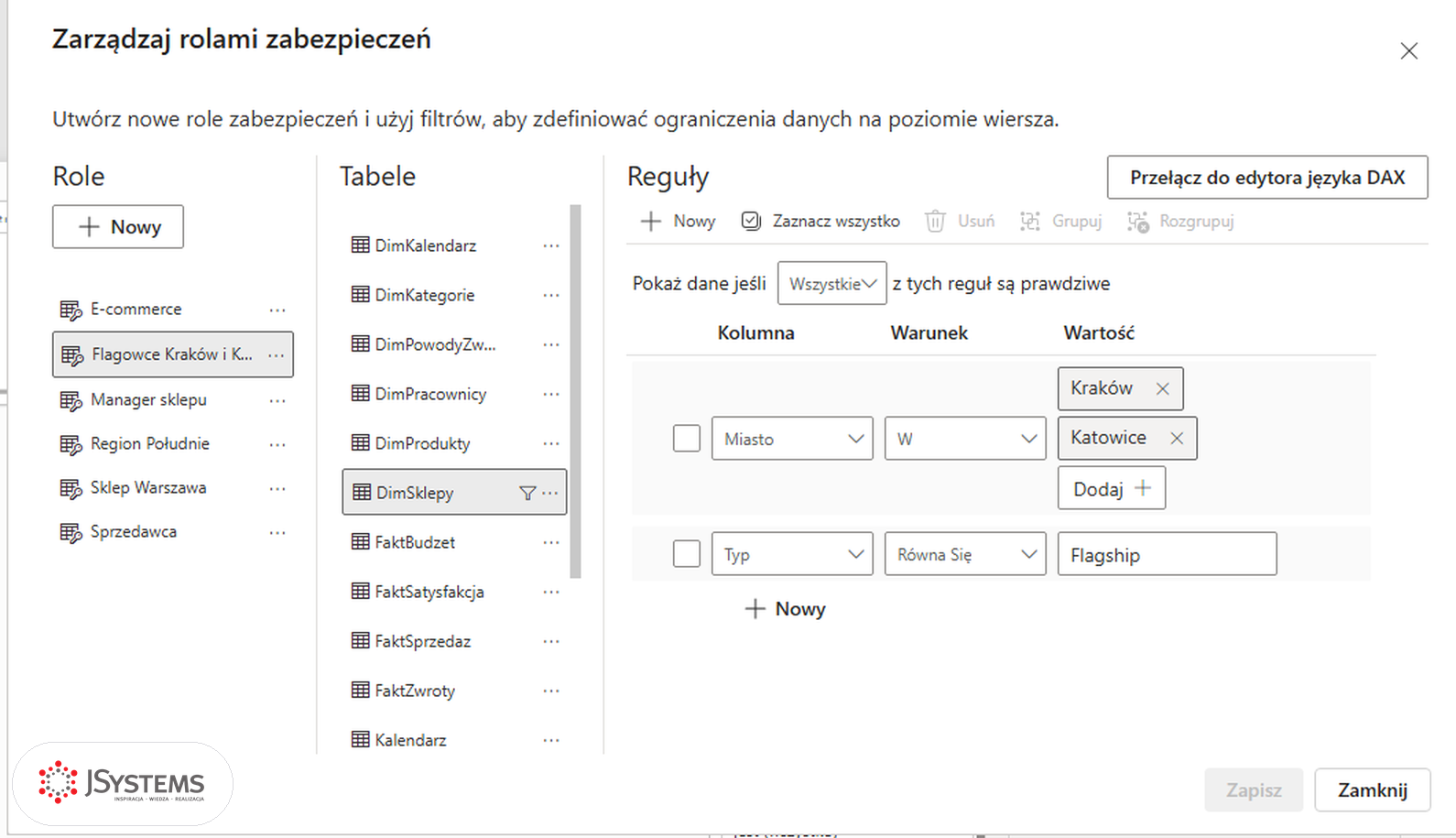Open the more options menu for E-commerce role

[277, 310]
